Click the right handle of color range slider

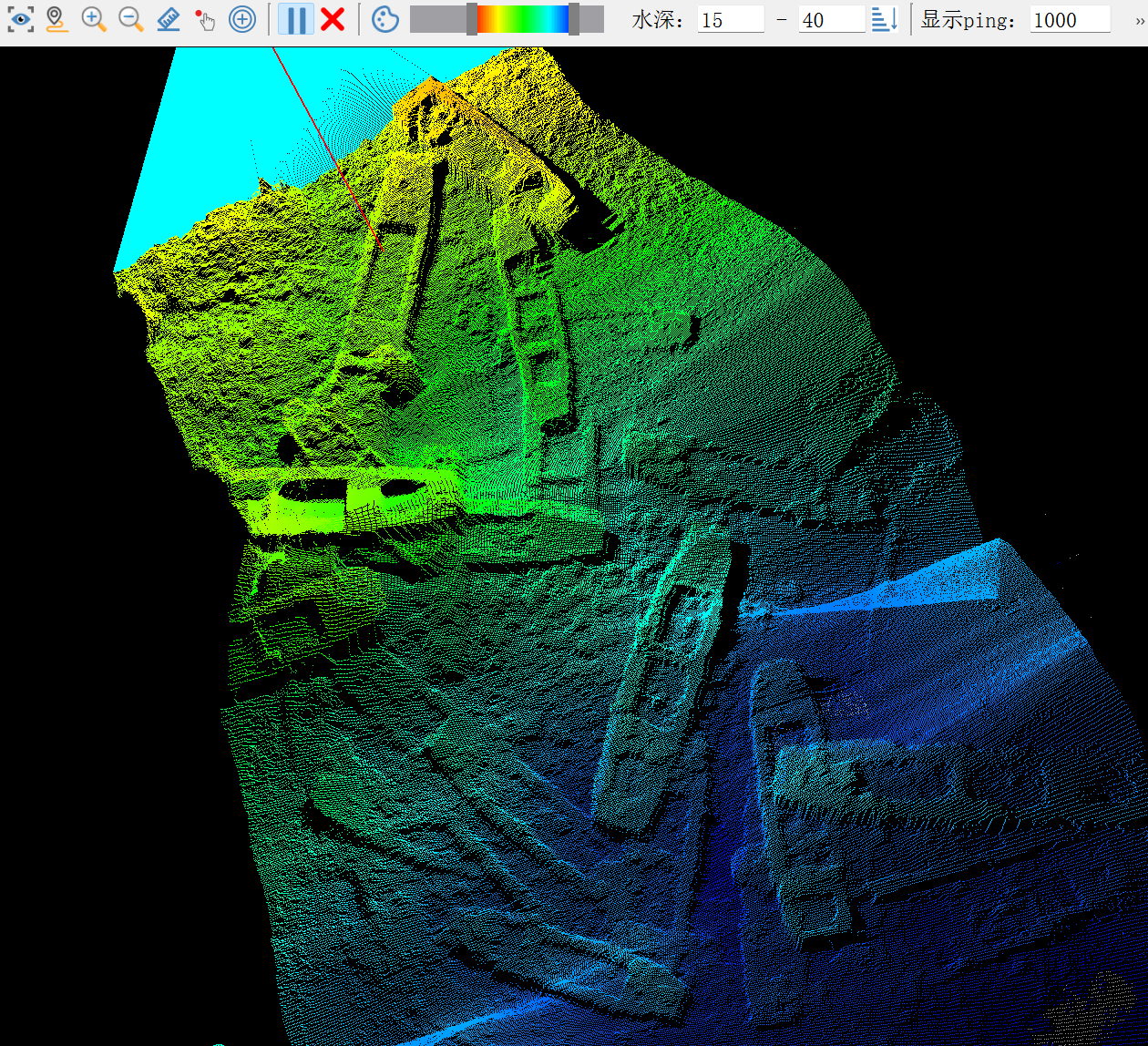[574, 19]
